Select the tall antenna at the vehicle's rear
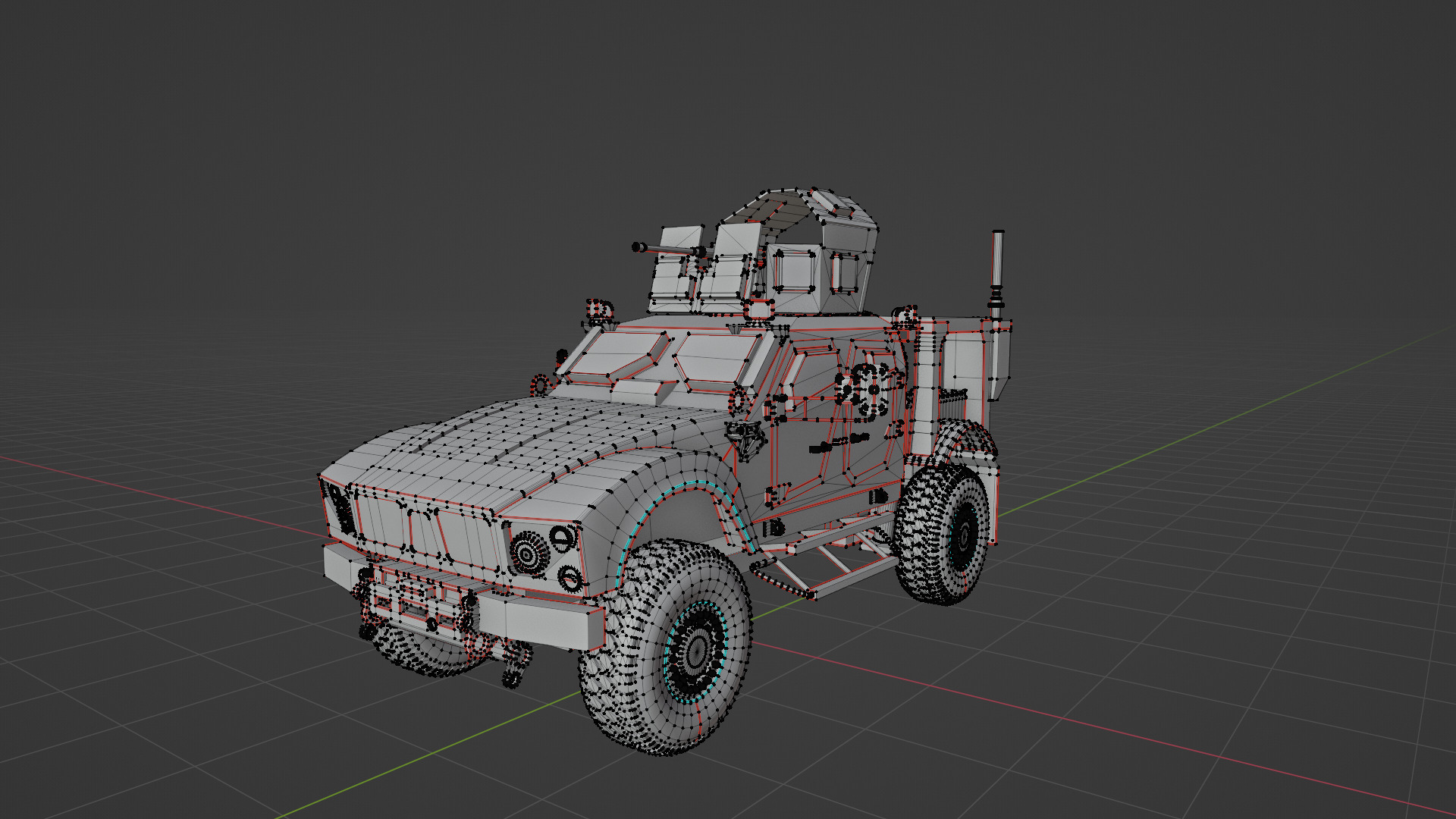The width and height of the screenshot is (1456, 819). point(997,274)
